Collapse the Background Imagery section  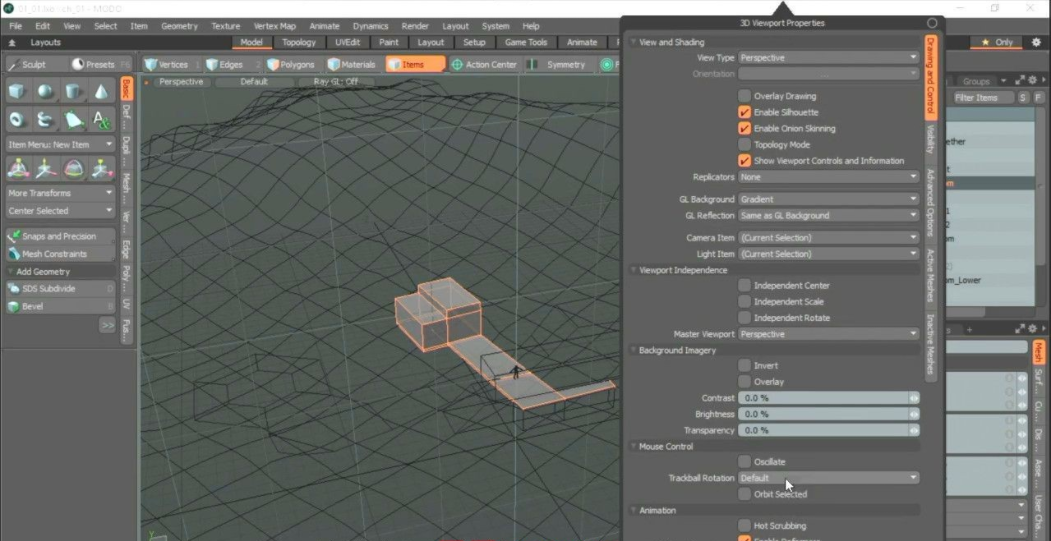tap(634, 350)
